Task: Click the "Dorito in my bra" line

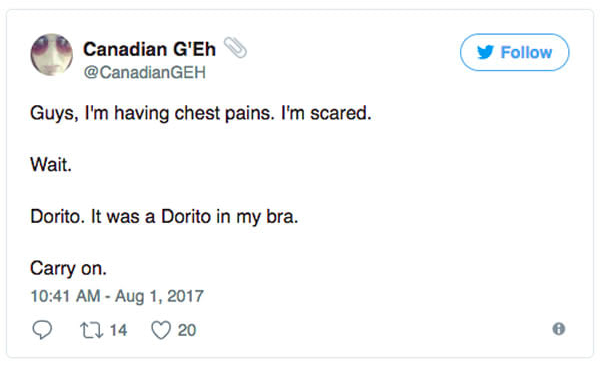Action: (x=164, y=217)
